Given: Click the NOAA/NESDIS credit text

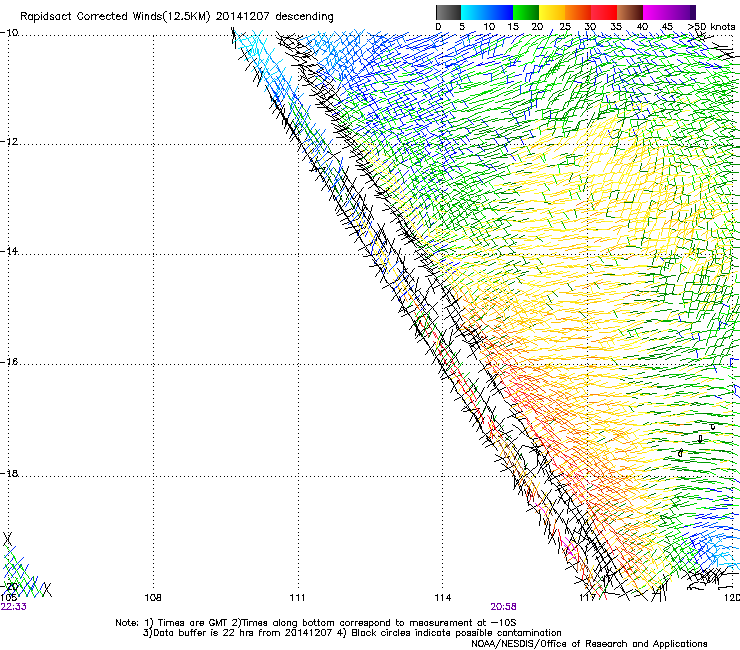Looking at the screenshot, I should tap(589, 644).
